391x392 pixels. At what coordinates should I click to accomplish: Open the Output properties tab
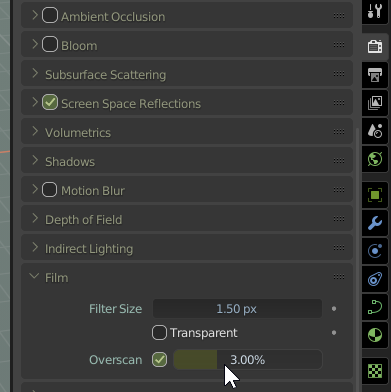point(375,75)
